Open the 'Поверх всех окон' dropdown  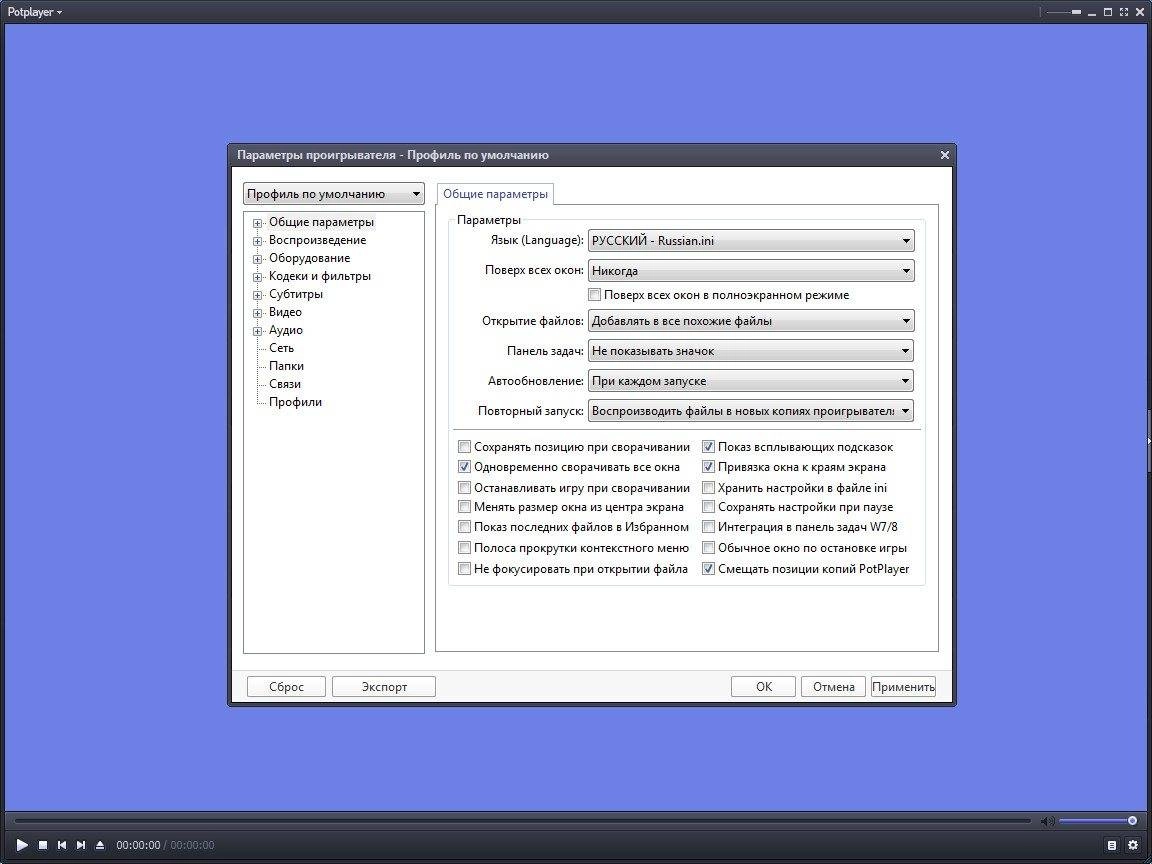[751, 270]
